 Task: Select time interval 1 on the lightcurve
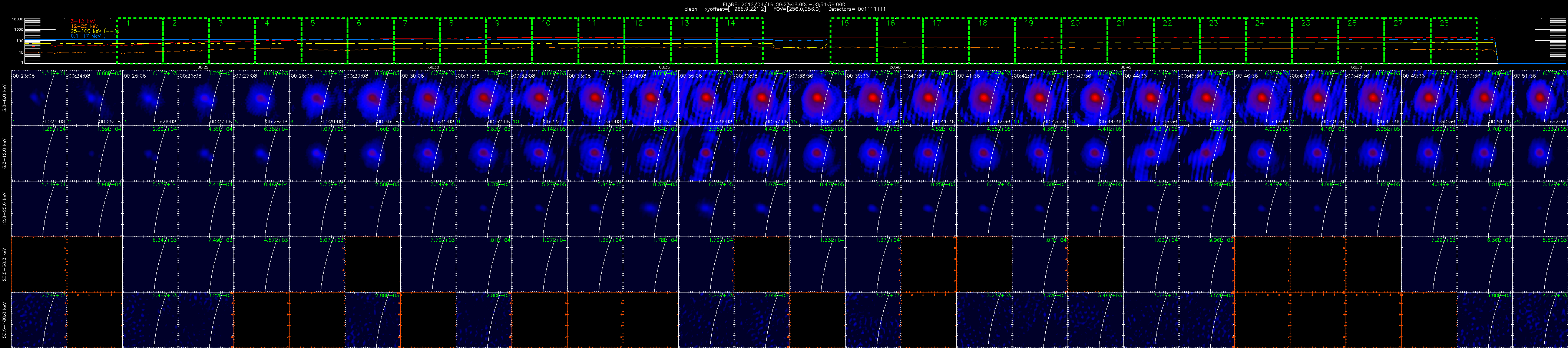(140, 40)
